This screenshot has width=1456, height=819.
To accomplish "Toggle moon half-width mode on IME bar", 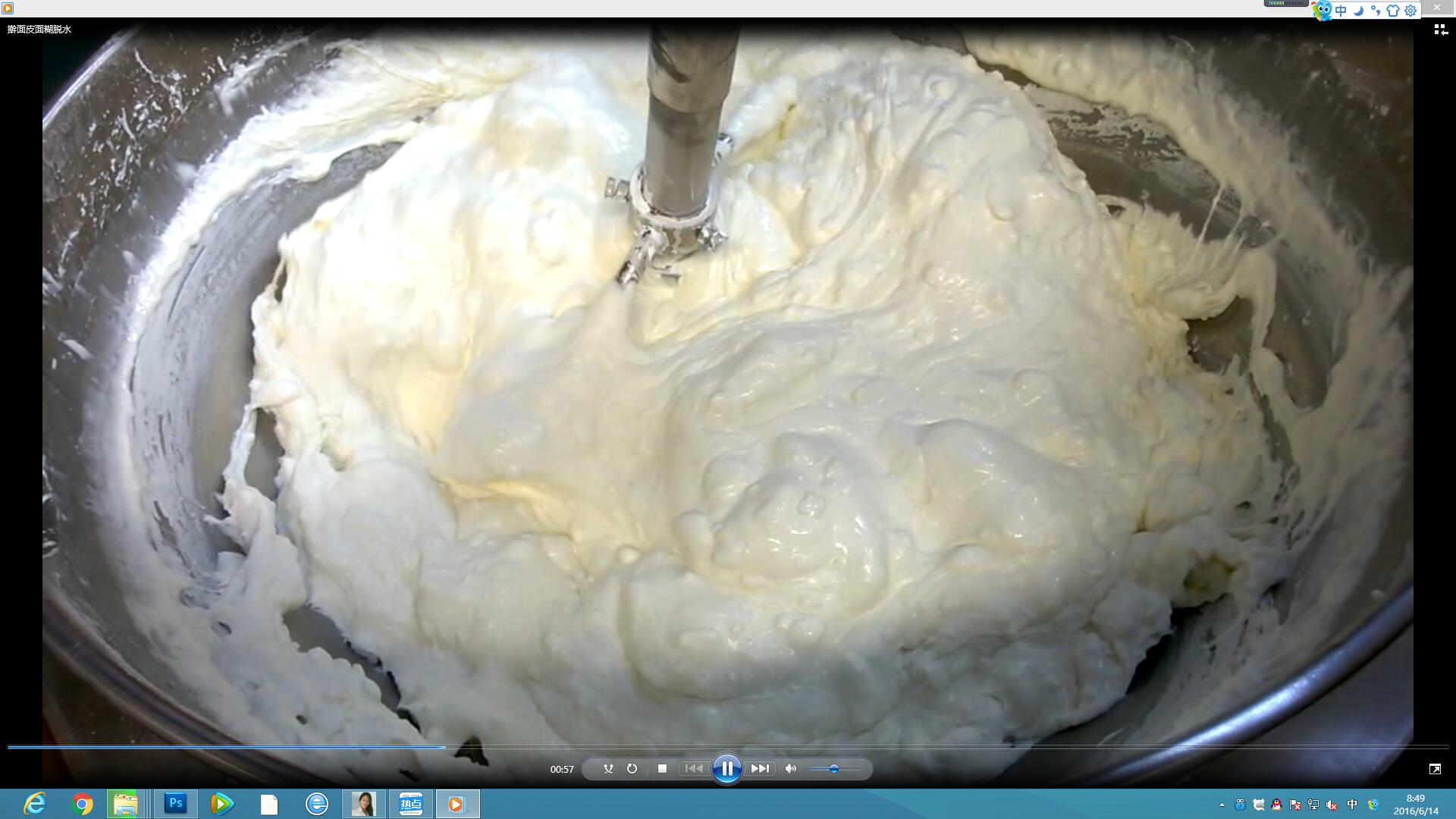I will click(x=1359, y=11).
